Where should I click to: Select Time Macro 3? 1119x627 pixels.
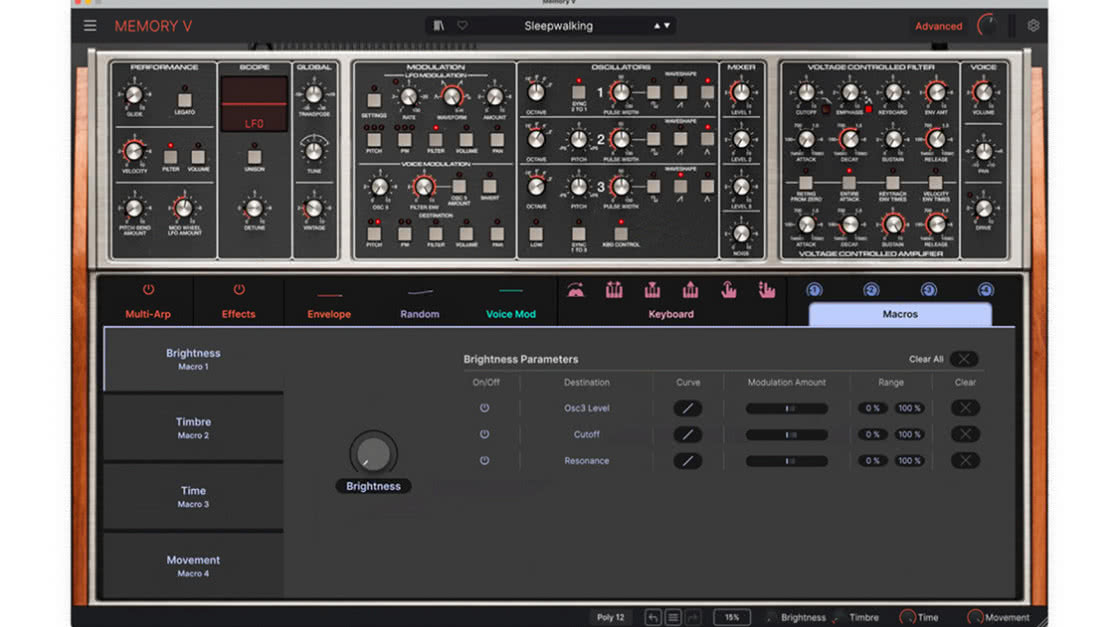(193, 497)
